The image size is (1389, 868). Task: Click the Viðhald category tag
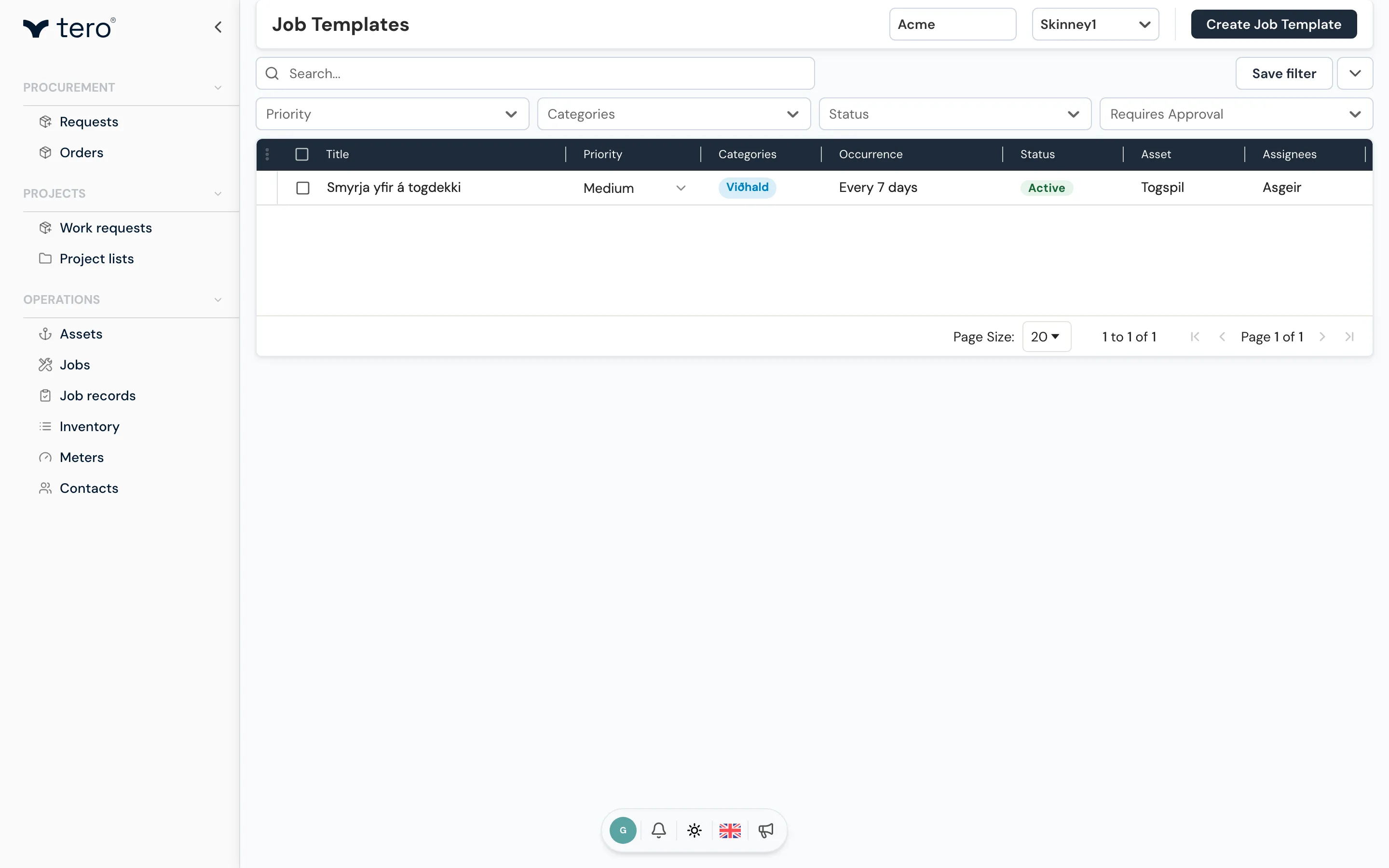pyautogui.click(x=747, y=188)
